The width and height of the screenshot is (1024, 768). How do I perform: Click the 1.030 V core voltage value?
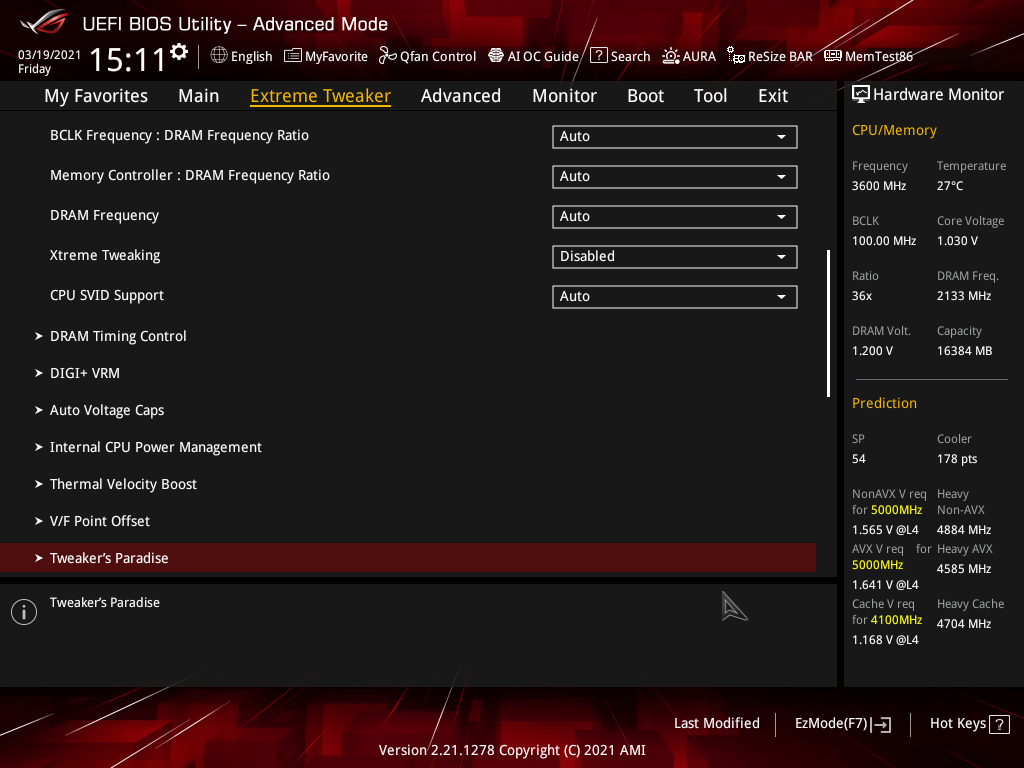tap(957, 241)
